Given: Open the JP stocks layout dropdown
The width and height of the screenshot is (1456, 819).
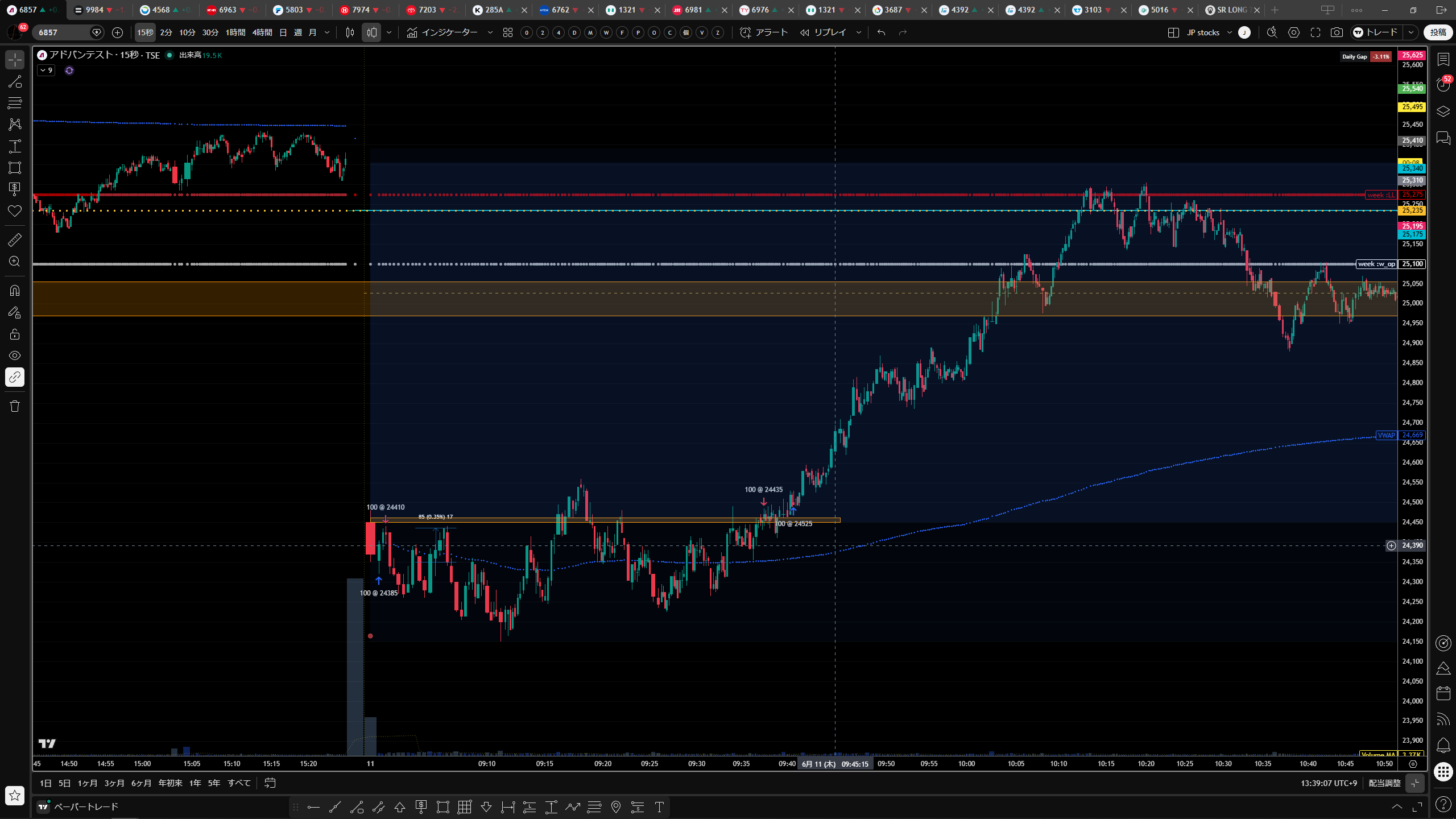Looking at the screenshot, I should 1209,32.
